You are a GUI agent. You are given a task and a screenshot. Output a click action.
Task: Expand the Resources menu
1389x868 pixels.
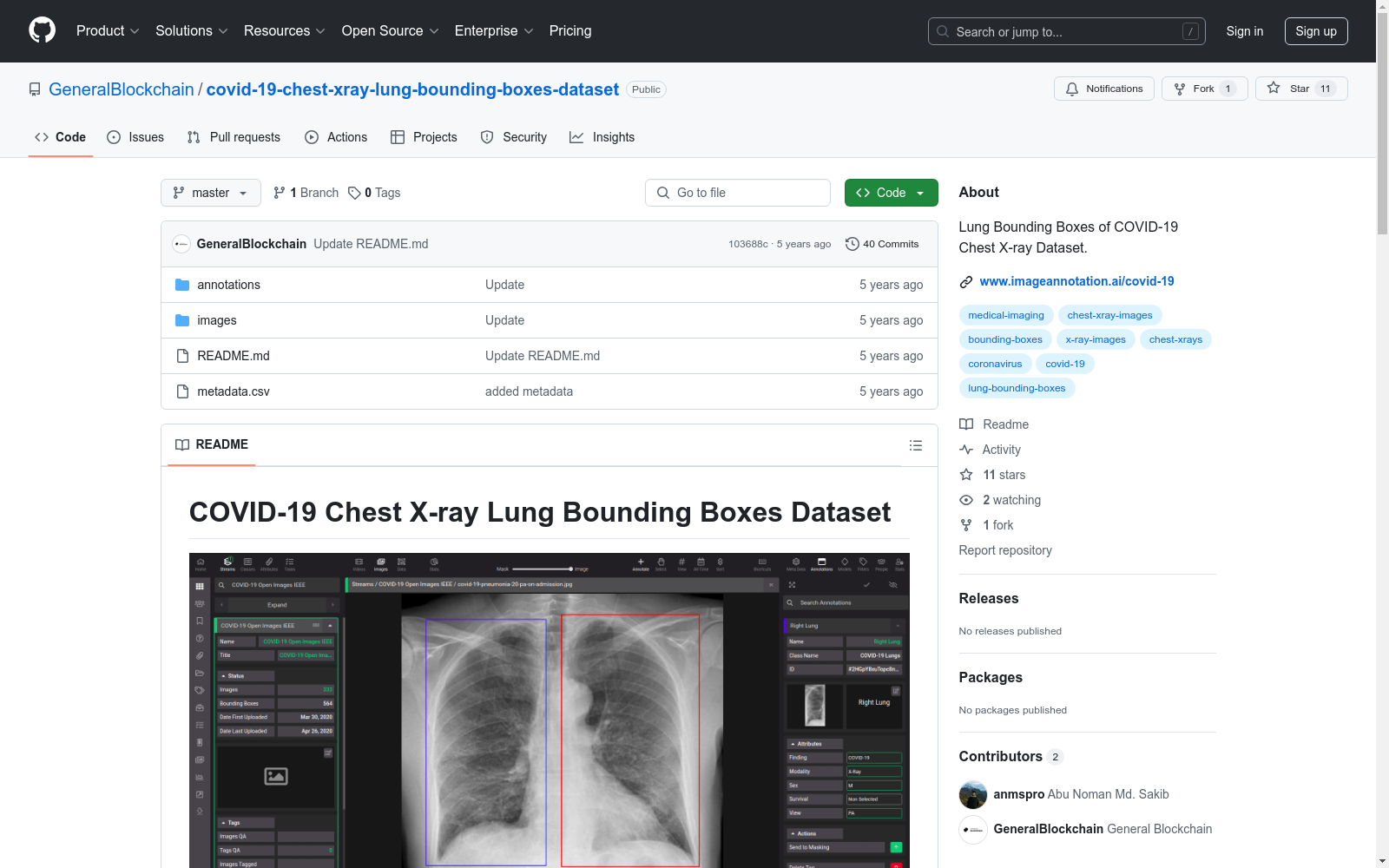point(285,31)
